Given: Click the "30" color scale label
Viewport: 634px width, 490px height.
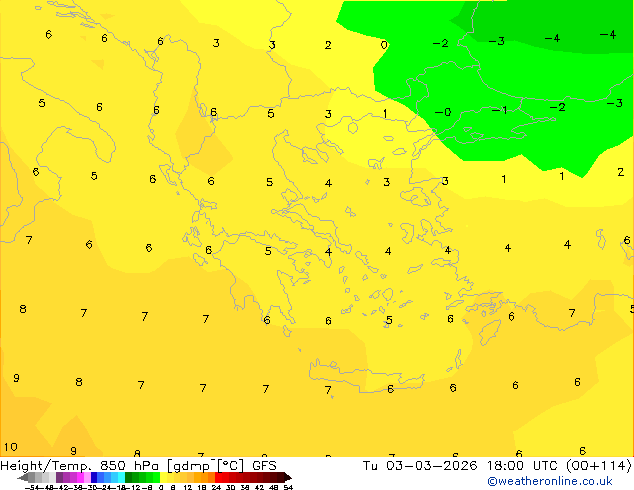Looking at the screenshot, I should [x=230, y=488].
